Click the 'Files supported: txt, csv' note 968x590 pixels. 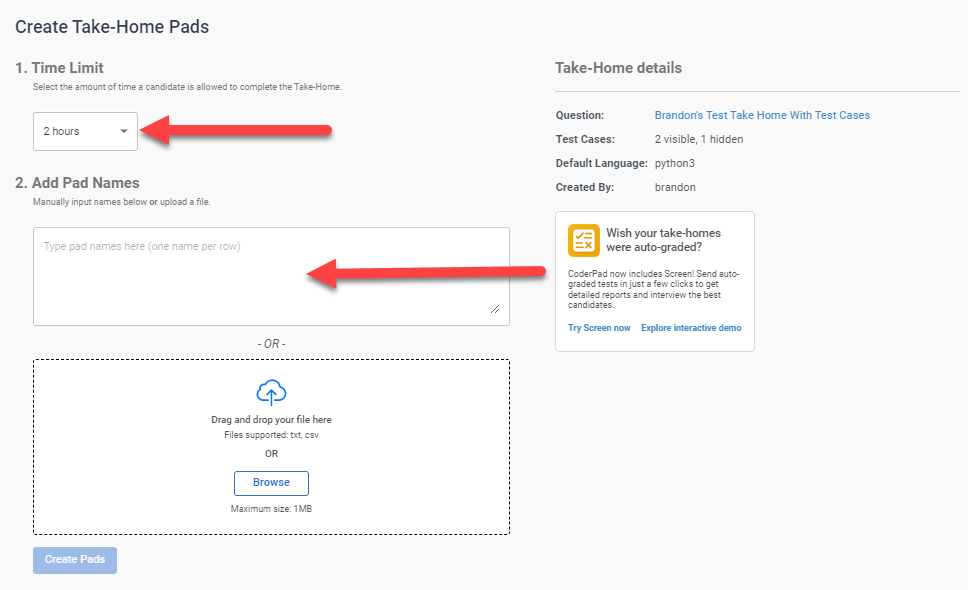tap(271, 435)
